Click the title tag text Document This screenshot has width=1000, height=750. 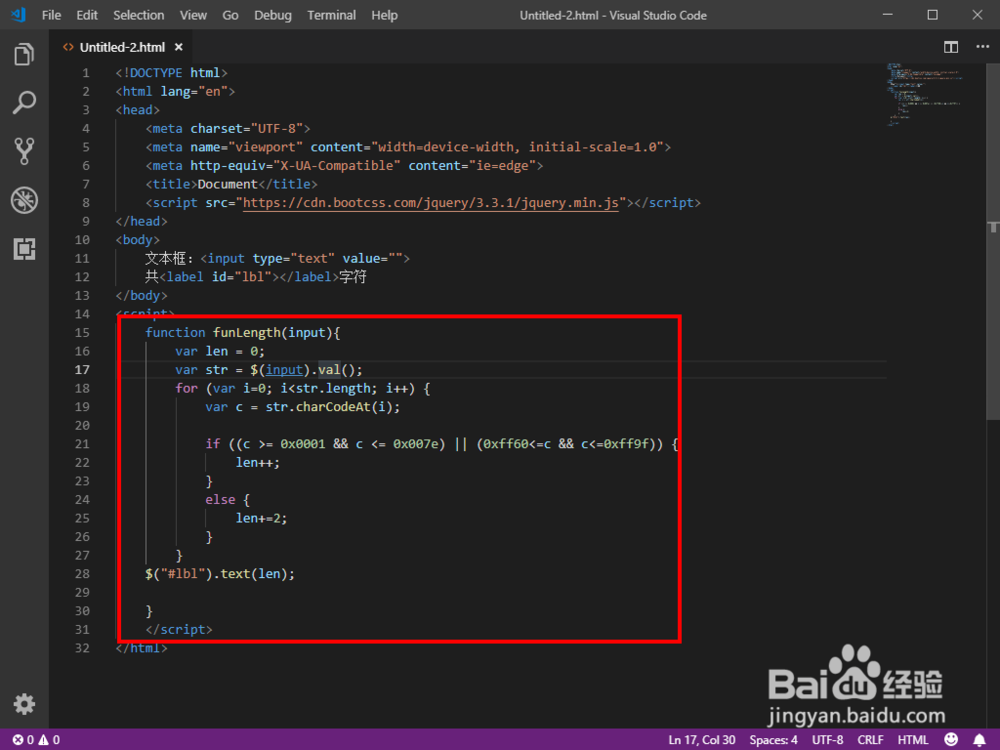(x=227, y=184)
